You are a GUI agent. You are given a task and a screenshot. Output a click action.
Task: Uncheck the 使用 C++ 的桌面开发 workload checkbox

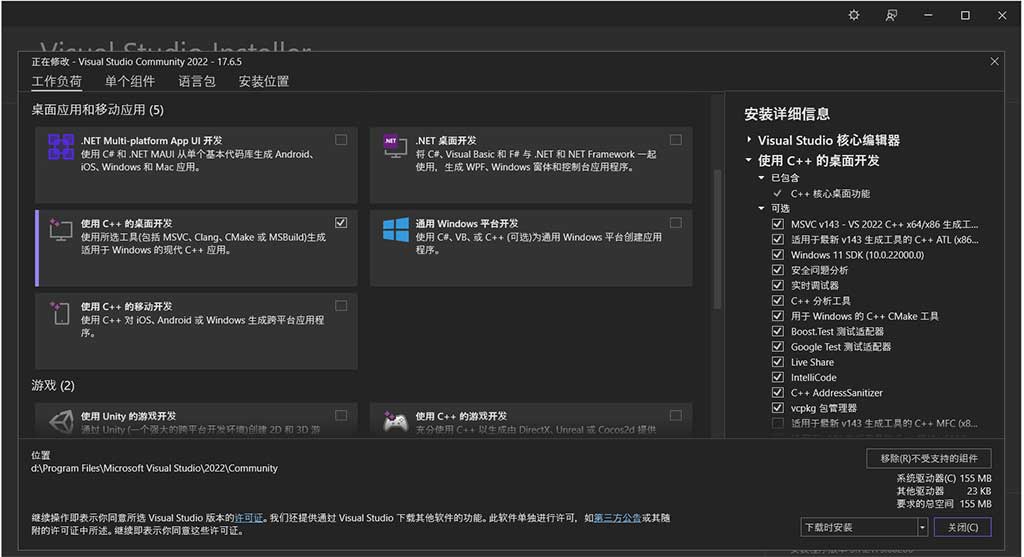tap(342, 222)
